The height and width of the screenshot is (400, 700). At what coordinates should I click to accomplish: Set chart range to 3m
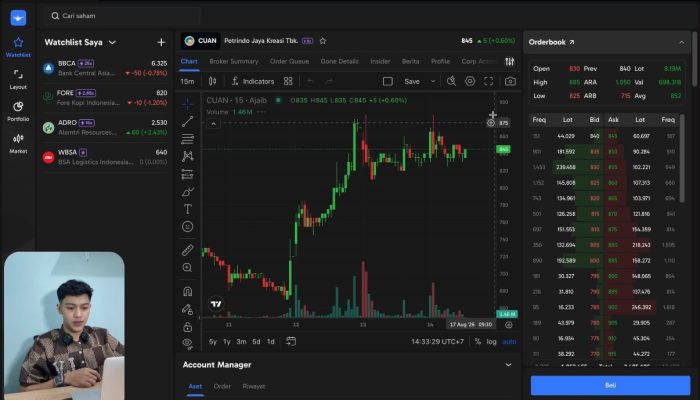(242, 342)
